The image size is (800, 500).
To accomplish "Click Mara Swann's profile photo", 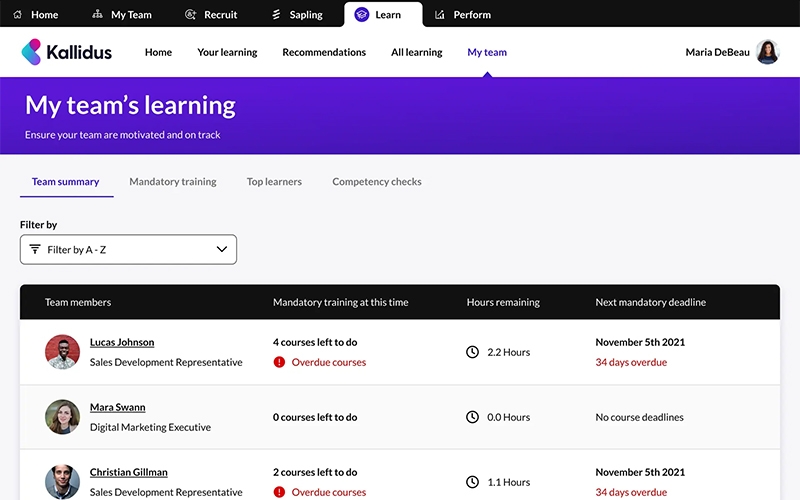I will pyautogui.click(x=62, y=417).
